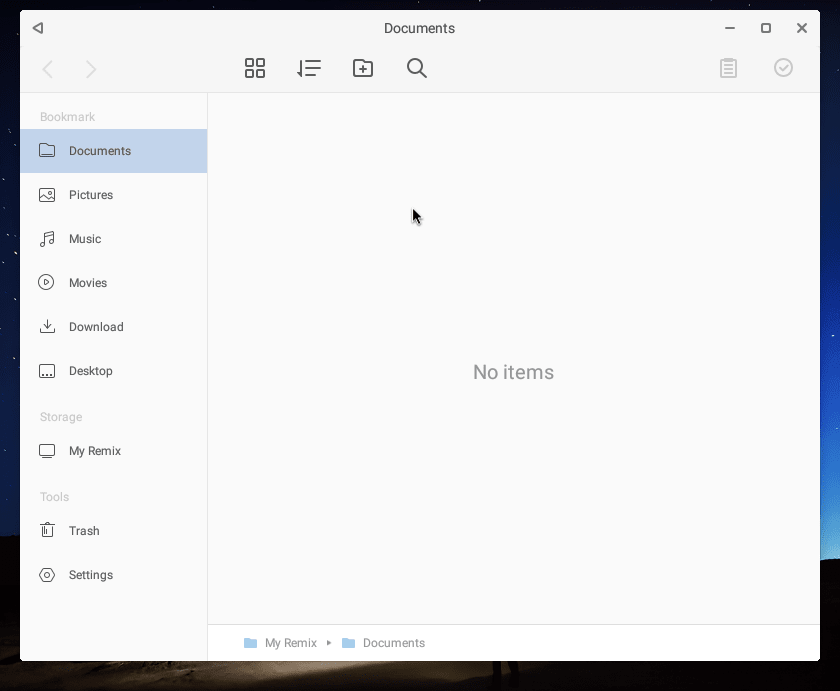Click the Desktop icon in sidebar
This screenshot has height=691, width=840.
47,371
